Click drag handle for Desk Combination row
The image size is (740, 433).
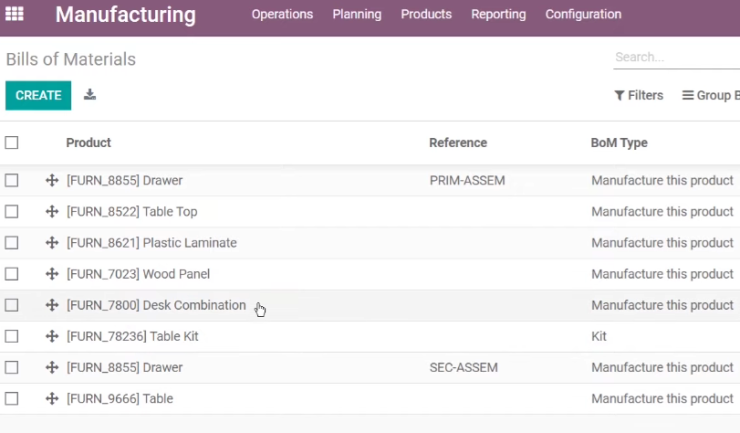tap(52, 305)
